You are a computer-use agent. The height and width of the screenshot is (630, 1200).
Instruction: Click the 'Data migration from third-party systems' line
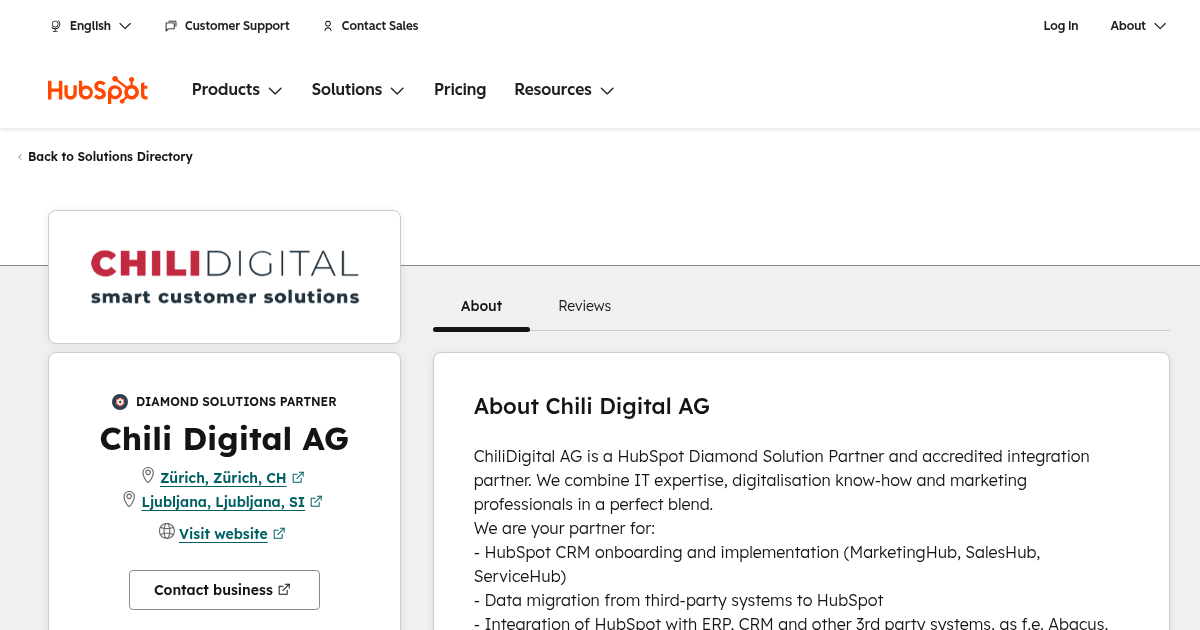[x=679, y=600]
